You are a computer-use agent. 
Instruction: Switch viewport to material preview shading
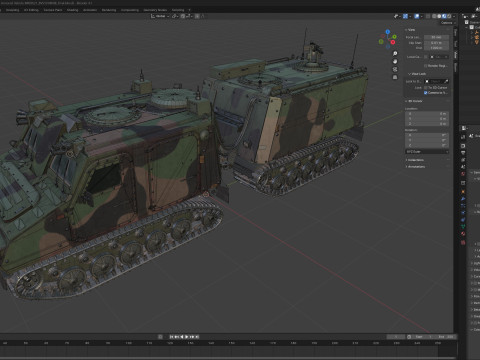point(444,16)
